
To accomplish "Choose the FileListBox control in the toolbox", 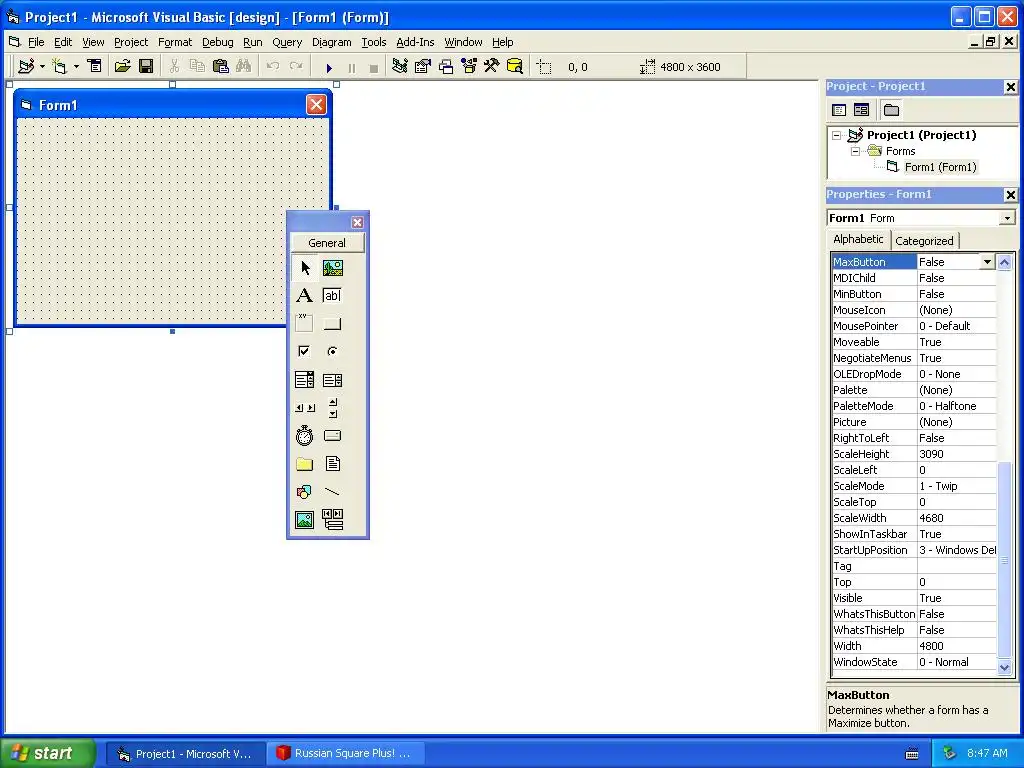I will (x=332, y=464).
